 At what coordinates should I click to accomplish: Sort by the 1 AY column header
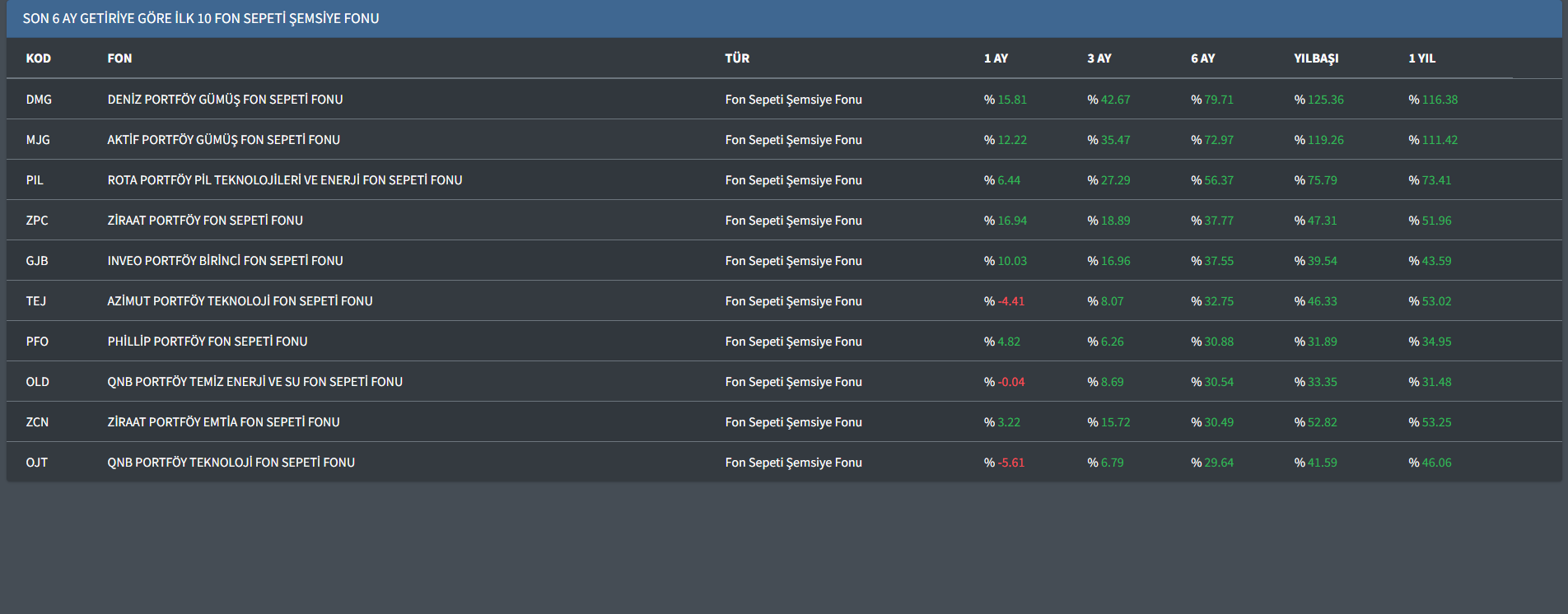tap(996, 58)
